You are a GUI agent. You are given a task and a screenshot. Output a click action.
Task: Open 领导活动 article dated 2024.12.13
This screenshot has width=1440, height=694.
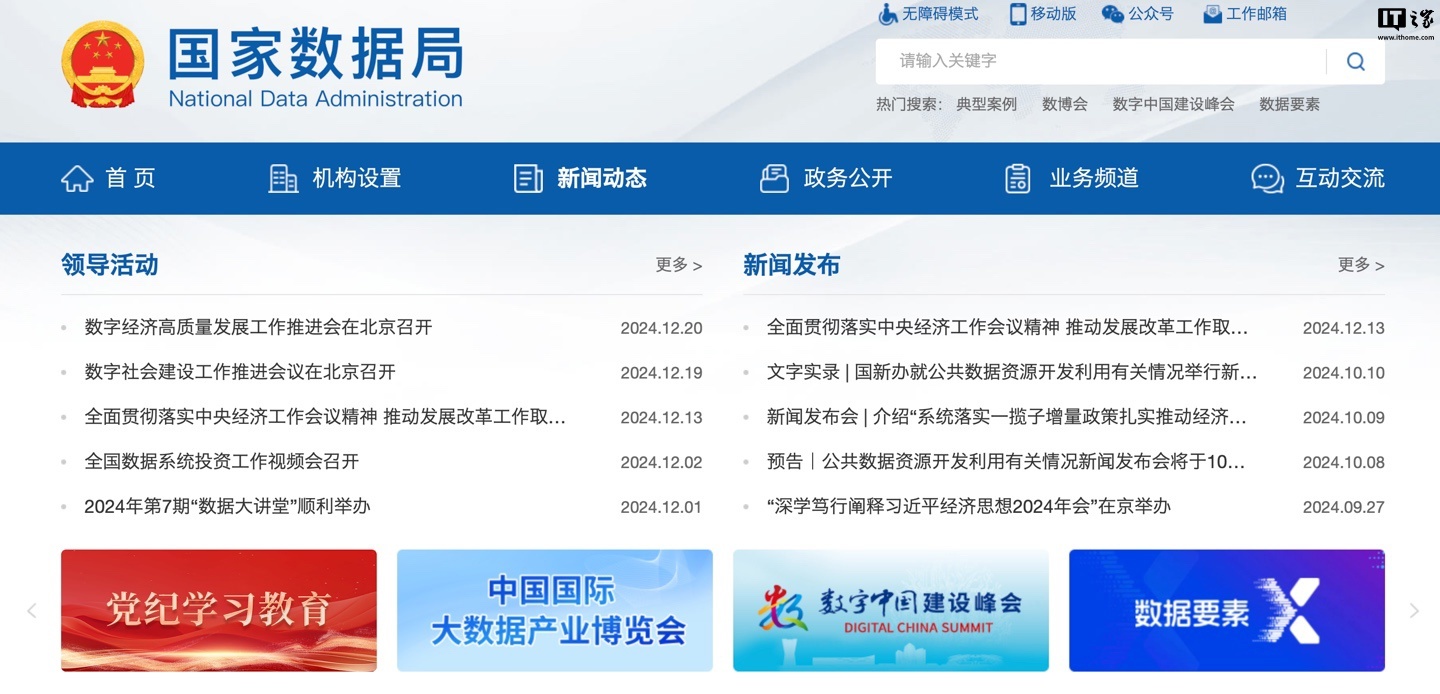326,417
